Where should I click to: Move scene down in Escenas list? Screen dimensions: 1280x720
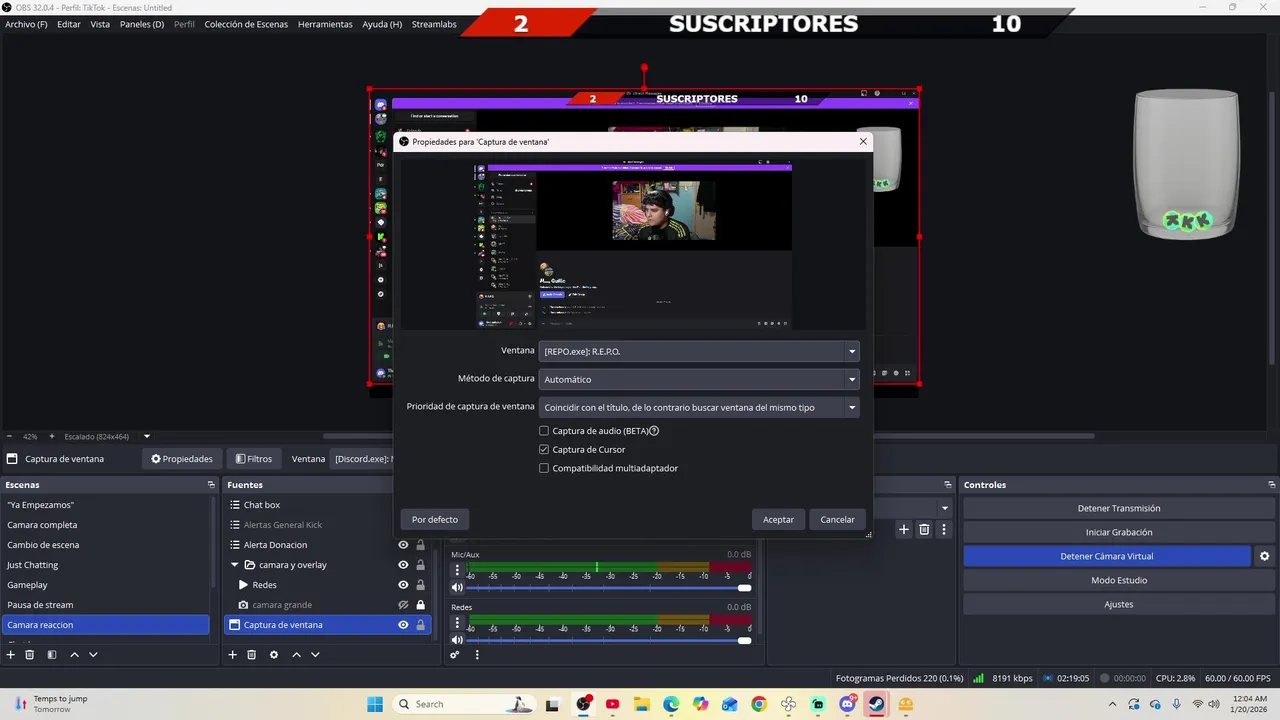click(93, 655)
